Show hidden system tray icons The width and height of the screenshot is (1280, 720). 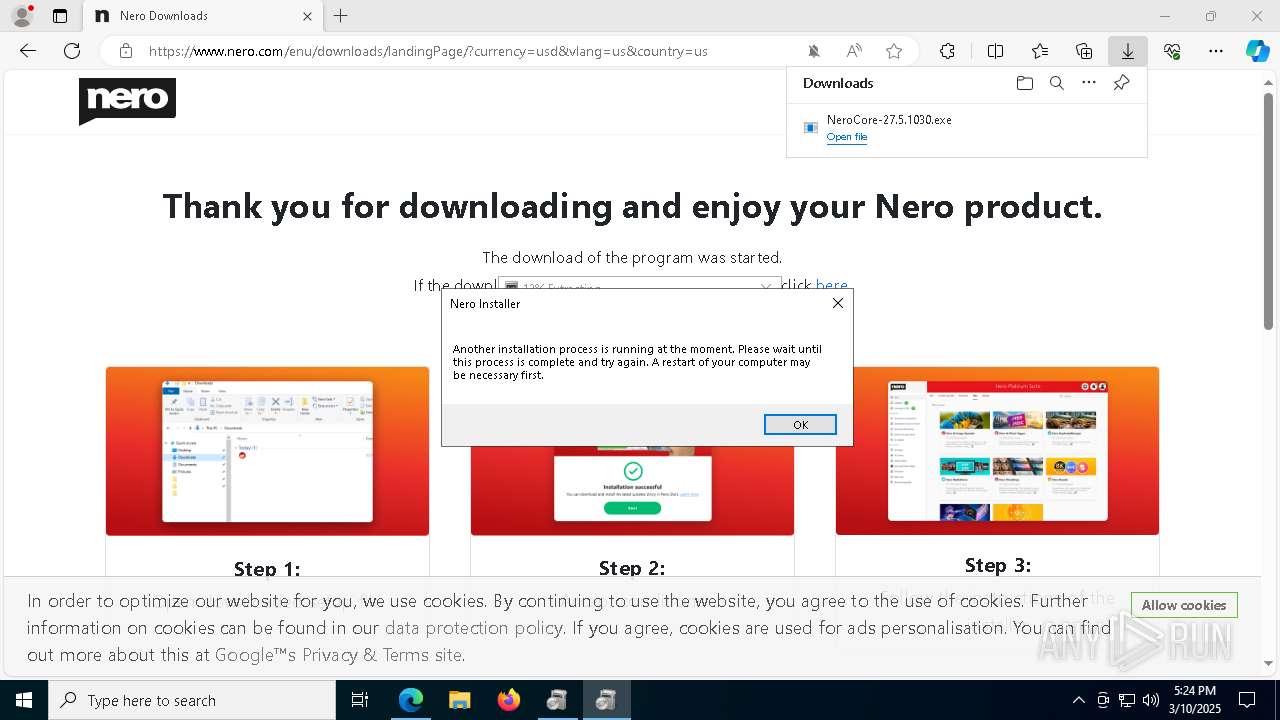pos(1078,700)
